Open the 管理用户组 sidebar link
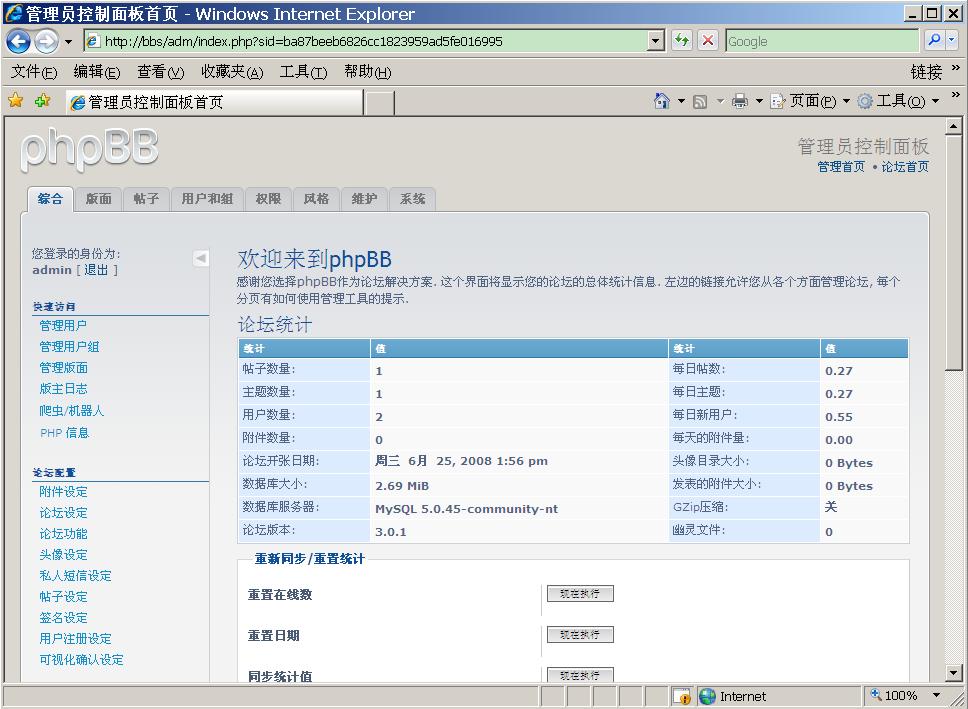968x709 pixels. [x=69, y=346]
